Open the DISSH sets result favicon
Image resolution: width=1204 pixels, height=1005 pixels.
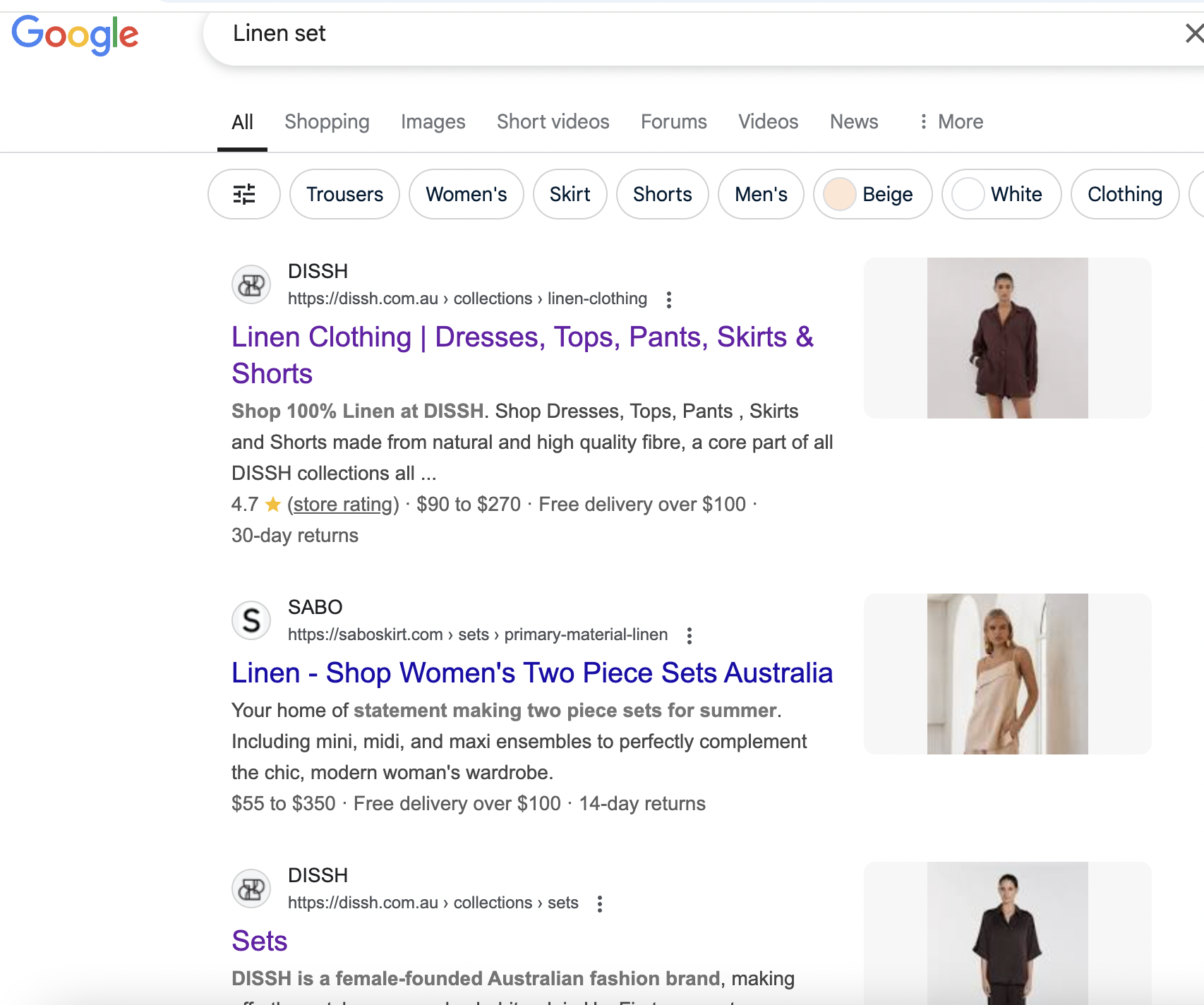tap(251, 889)
